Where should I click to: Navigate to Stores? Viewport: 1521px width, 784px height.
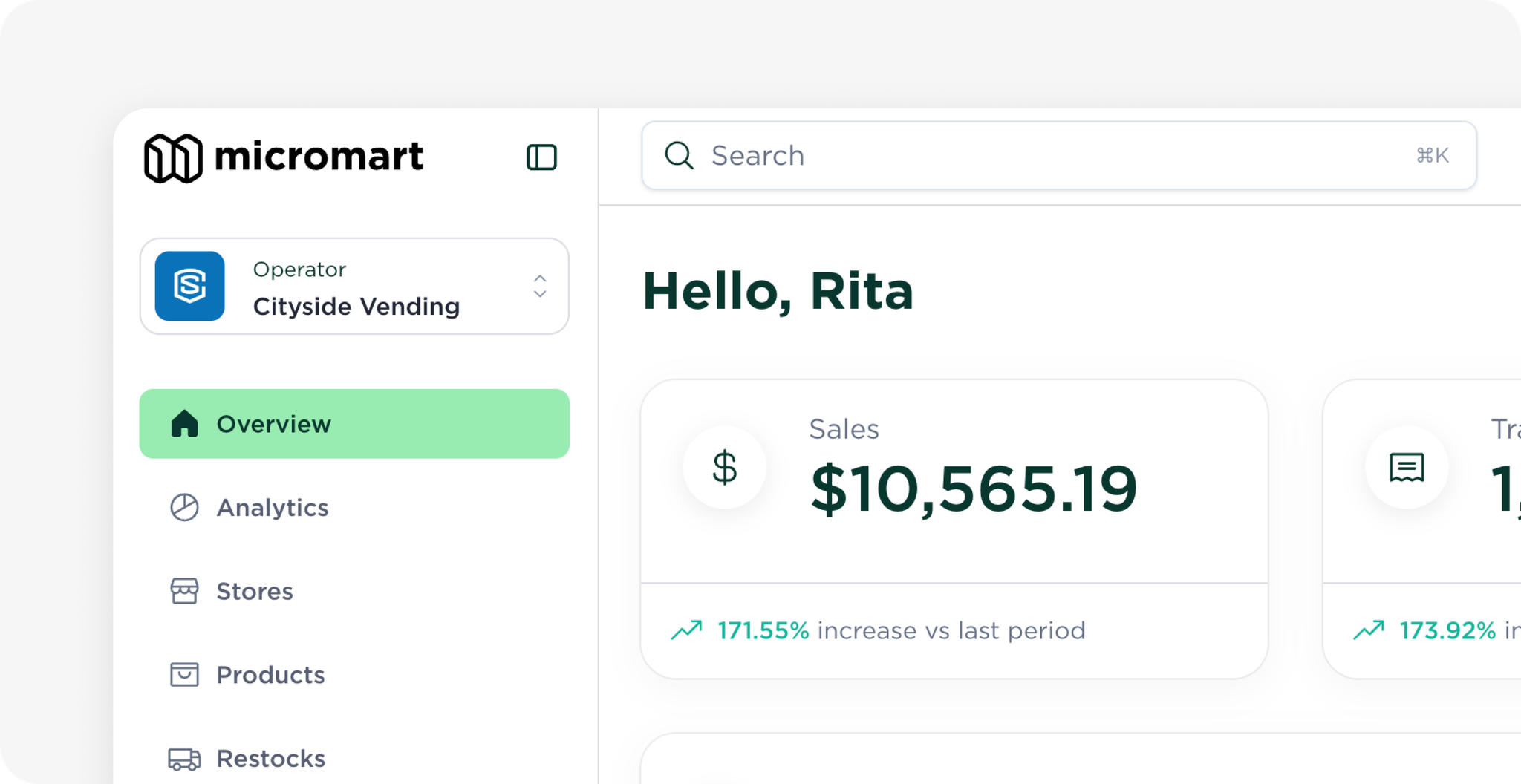[354, 591]
